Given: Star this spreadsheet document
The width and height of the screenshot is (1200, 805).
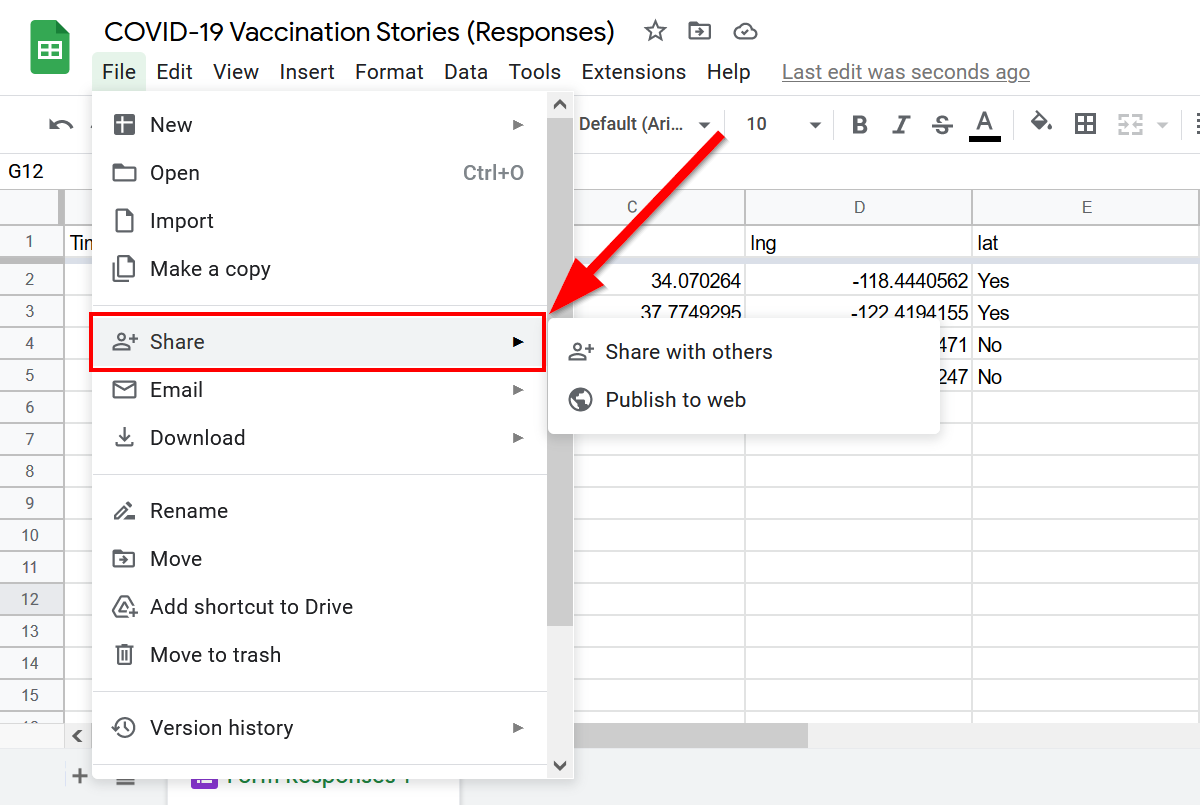Looking at the screenshot, I should (x=655, y=32).
